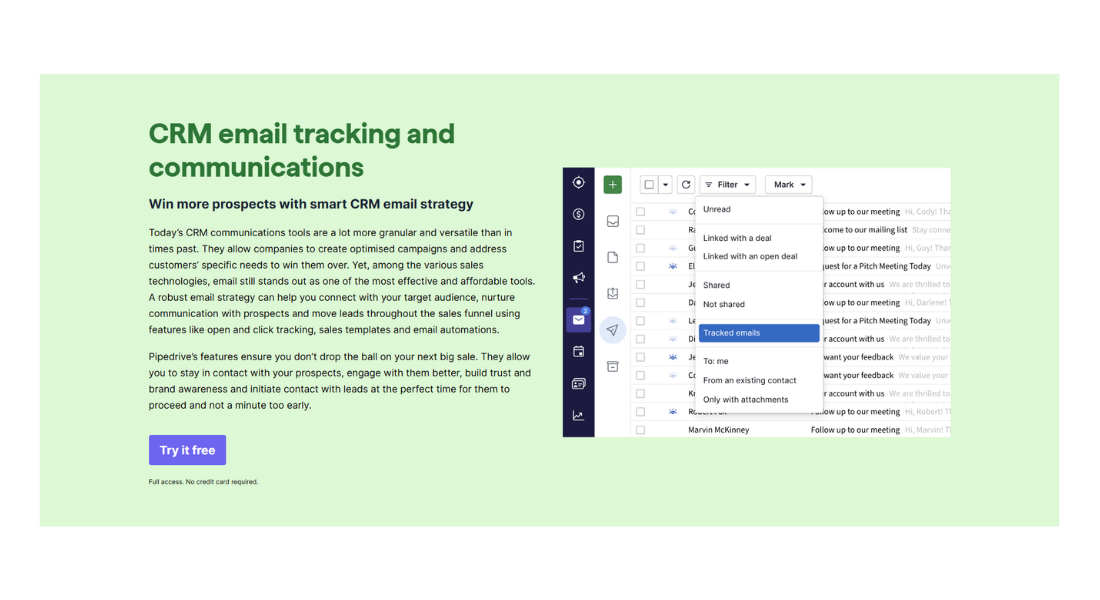
Task: Tick the select-all checkbox in mail toolbar
Action: click(649, 185)
